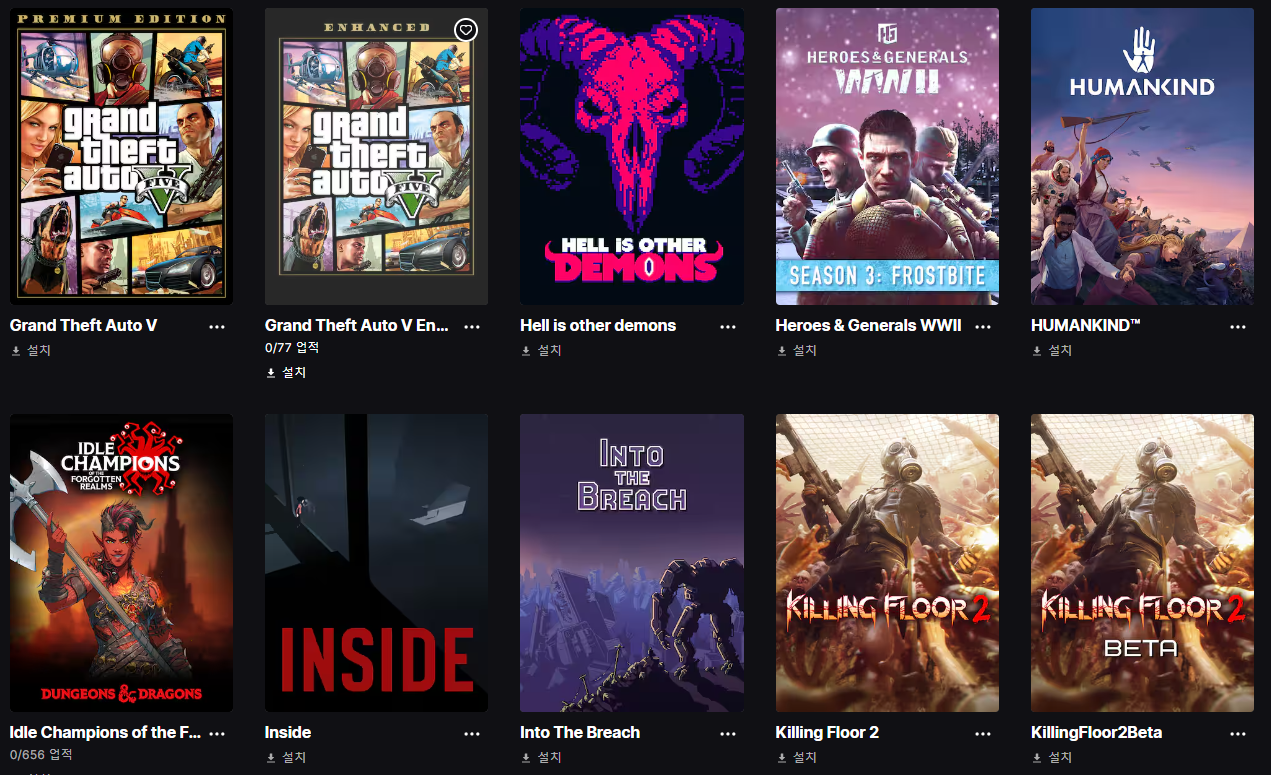Click the ellipsis icon for Grand Theft Auto V Enhanced
1271x775 pixels.
(472, 327)
